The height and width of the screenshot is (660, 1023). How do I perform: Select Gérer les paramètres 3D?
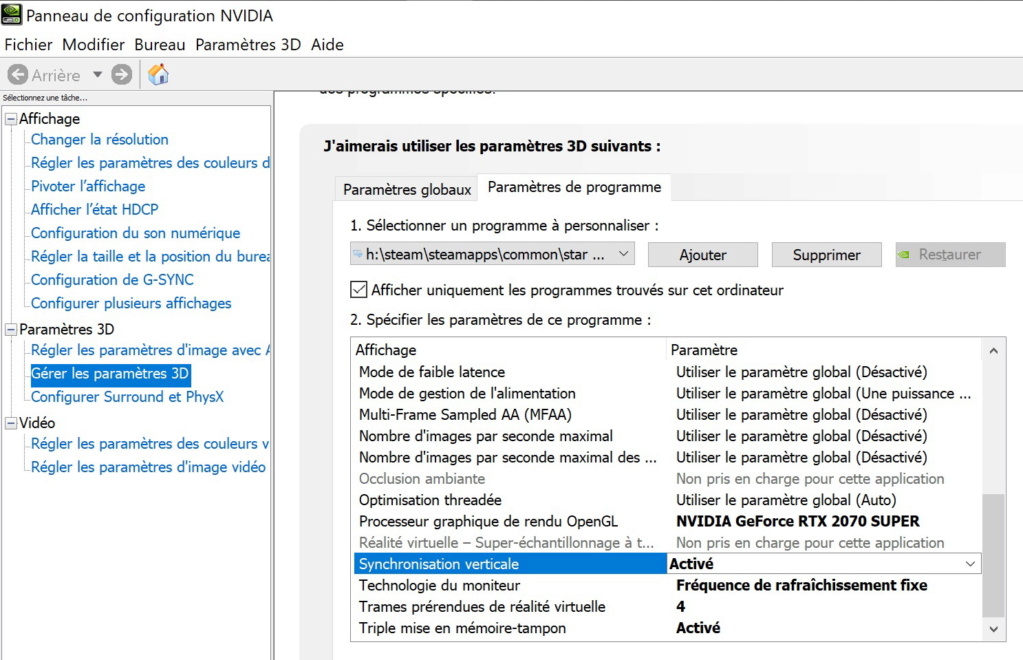coord(110,374)
